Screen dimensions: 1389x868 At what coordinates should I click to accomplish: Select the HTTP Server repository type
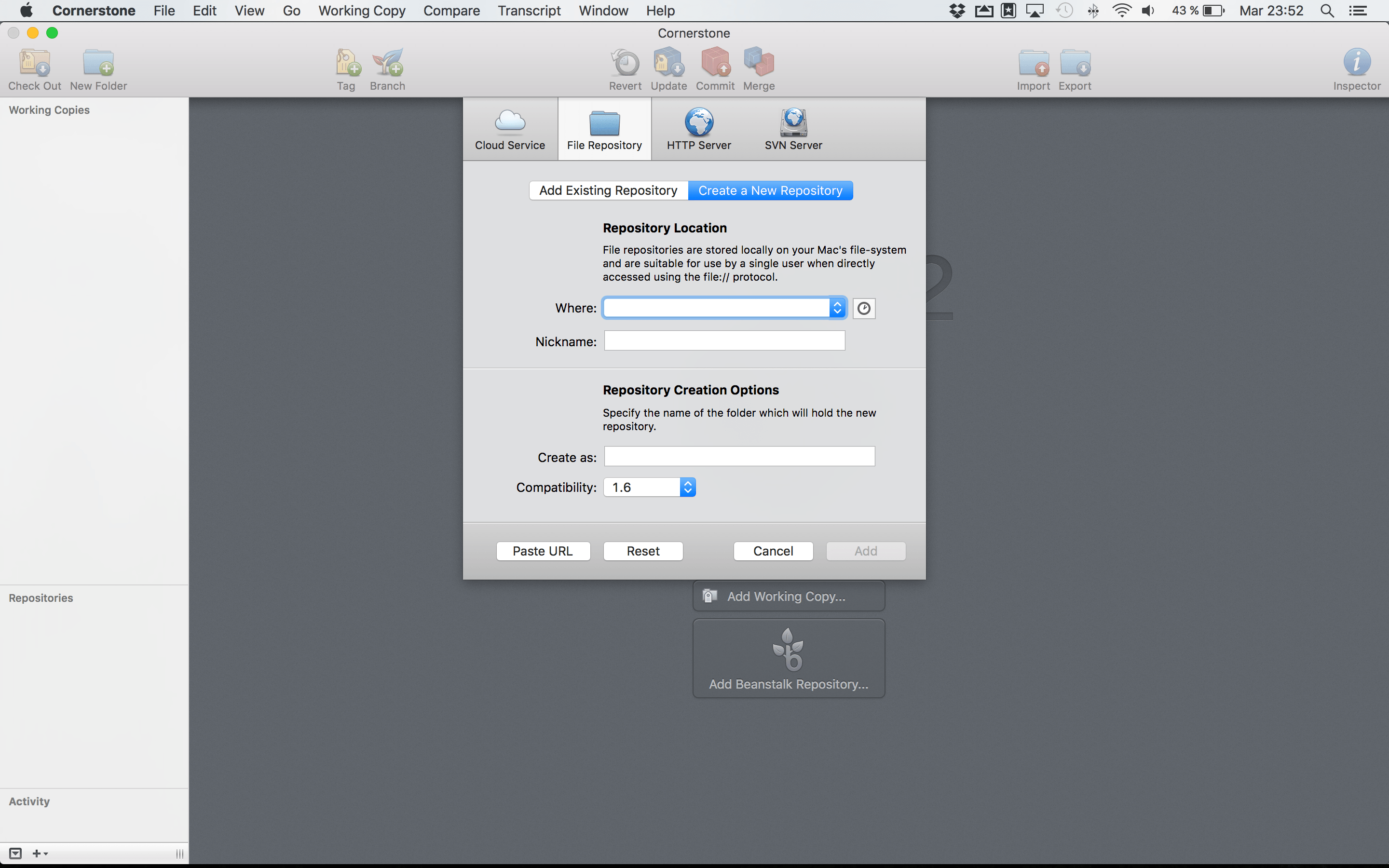point(698,130)
